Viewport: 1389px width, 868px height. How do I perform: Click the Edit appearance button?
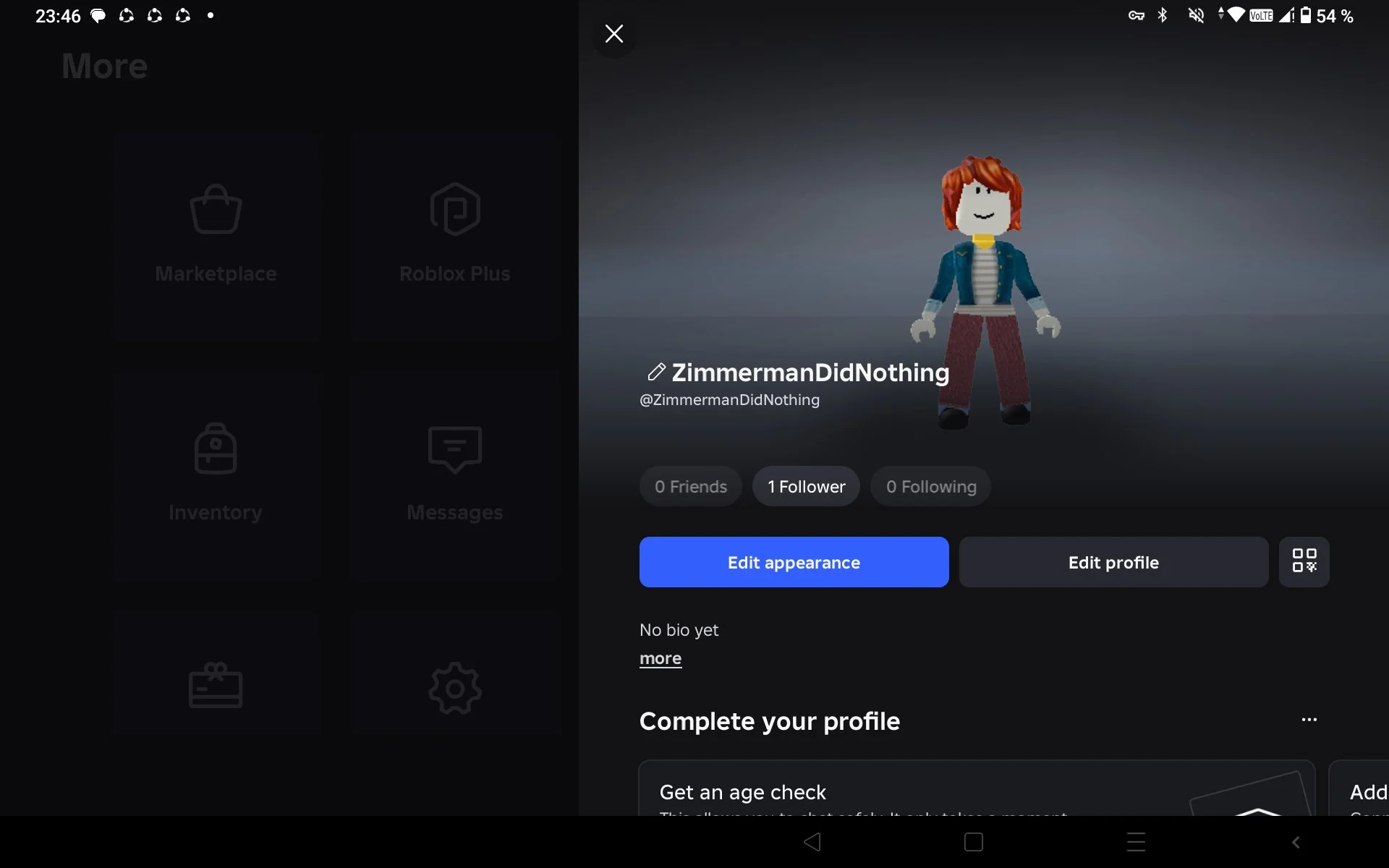click(x=794, y=562)
